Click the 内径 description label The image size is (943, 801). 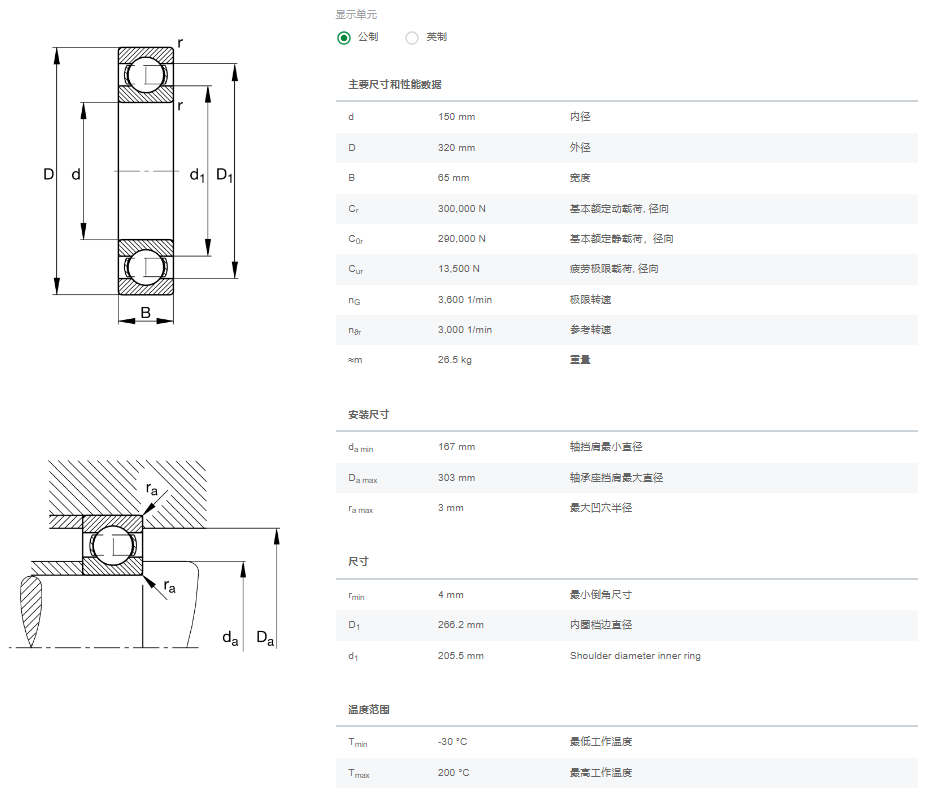pos(580,117)
